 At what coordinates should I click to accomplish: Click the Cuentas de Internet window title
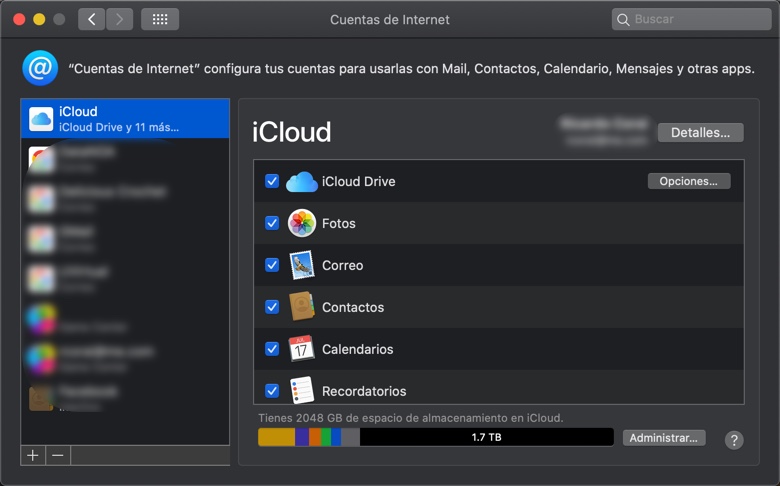click(x=390, y=19)
